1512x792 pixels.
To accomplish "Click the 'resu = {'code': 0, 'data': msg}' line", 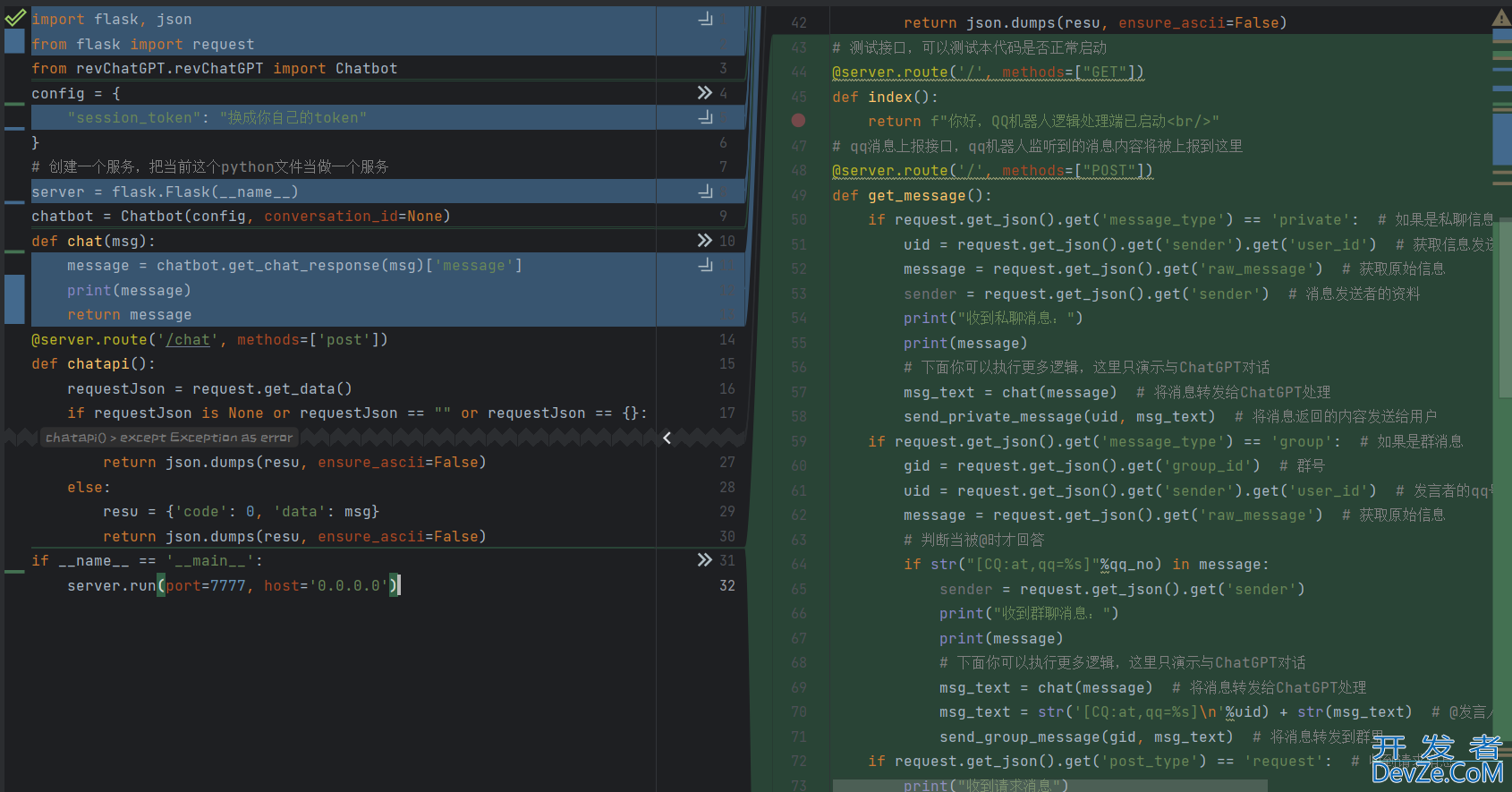I will 241,511.
